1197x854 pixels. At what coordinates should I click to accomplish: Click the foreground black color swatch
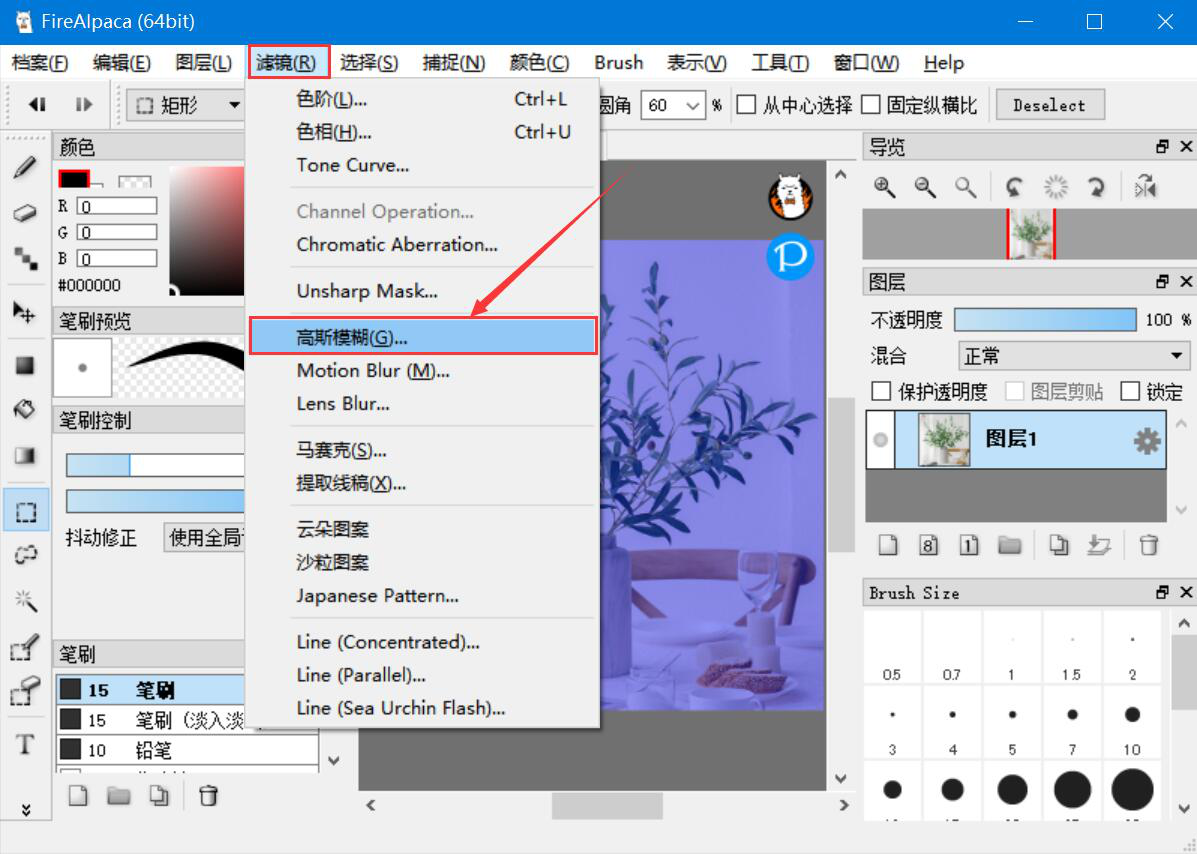[x=74, y=179]
